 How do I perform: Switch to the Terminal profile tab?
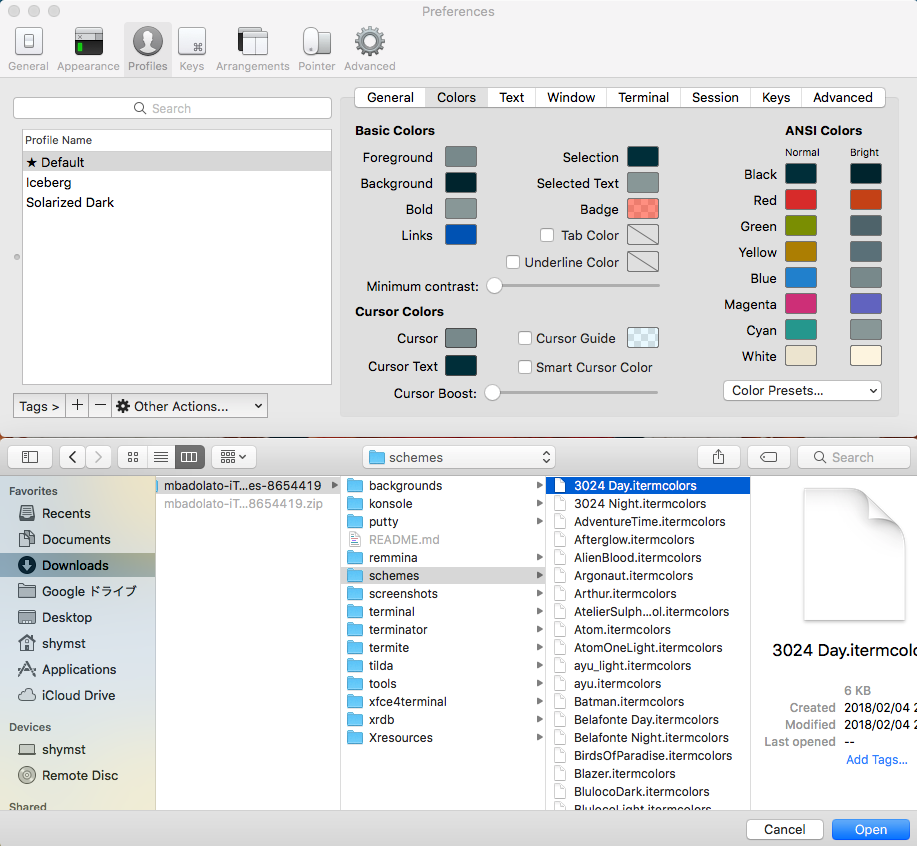pos(643,98)
